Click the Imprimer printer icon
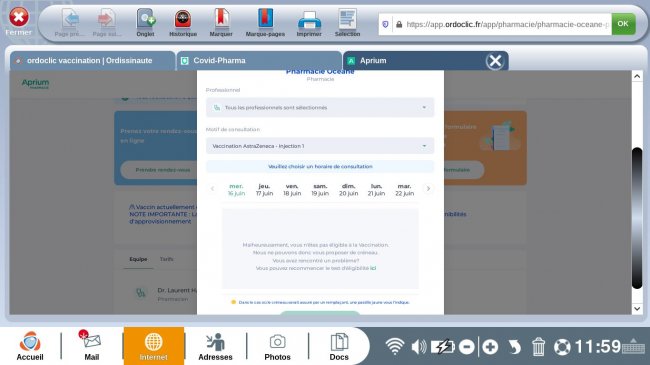Screen dimensions: 650x365 tap(309, 20)
